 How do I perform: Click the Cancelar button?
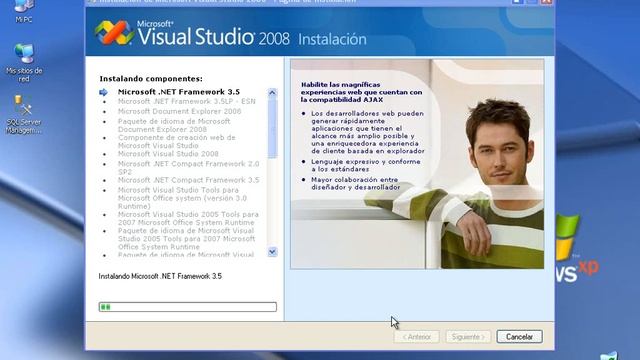pos(519,337)
